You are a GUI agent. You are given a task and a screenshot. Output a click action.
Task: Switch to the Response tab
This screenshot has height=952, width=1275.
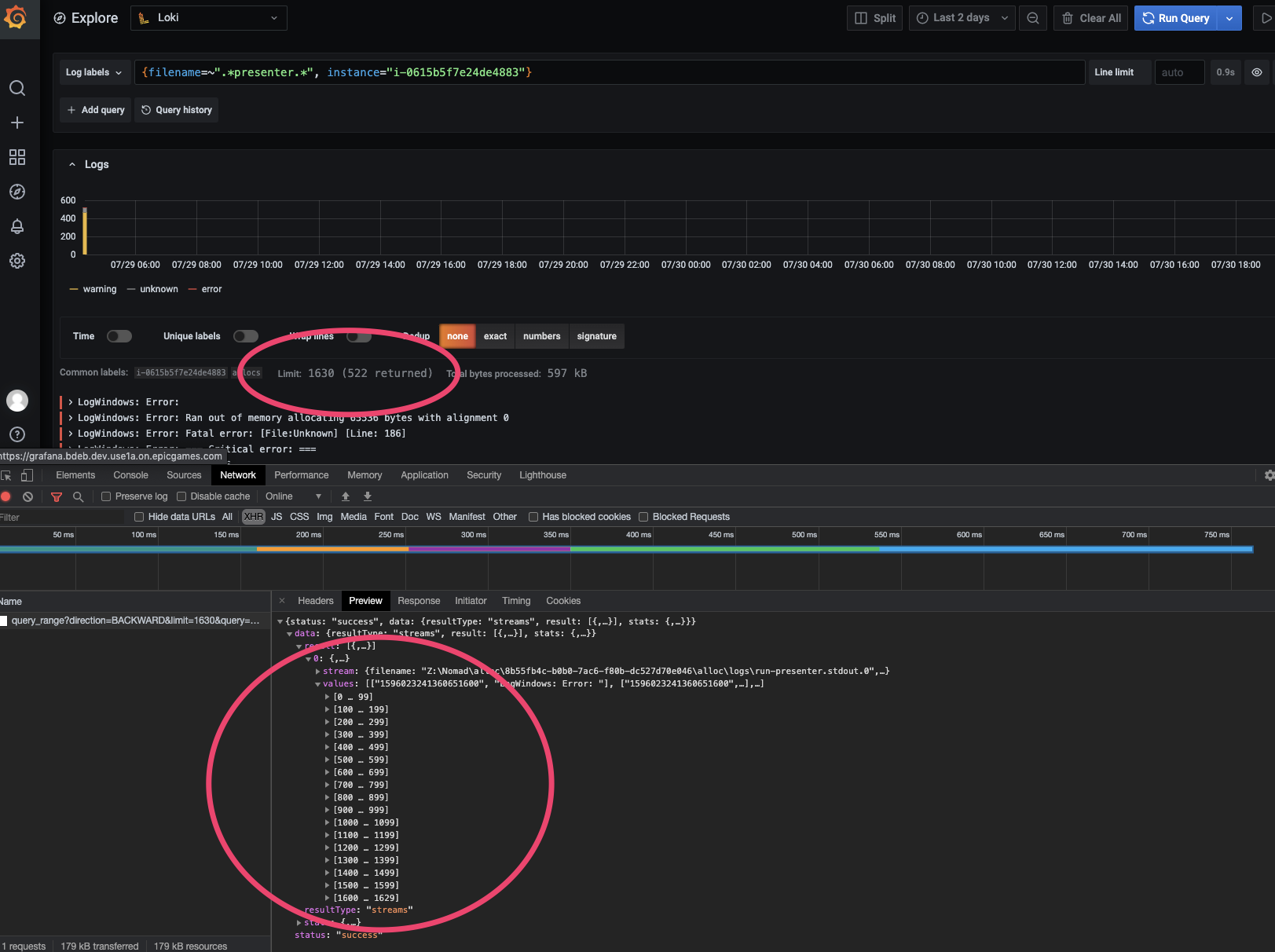(419, 600)
